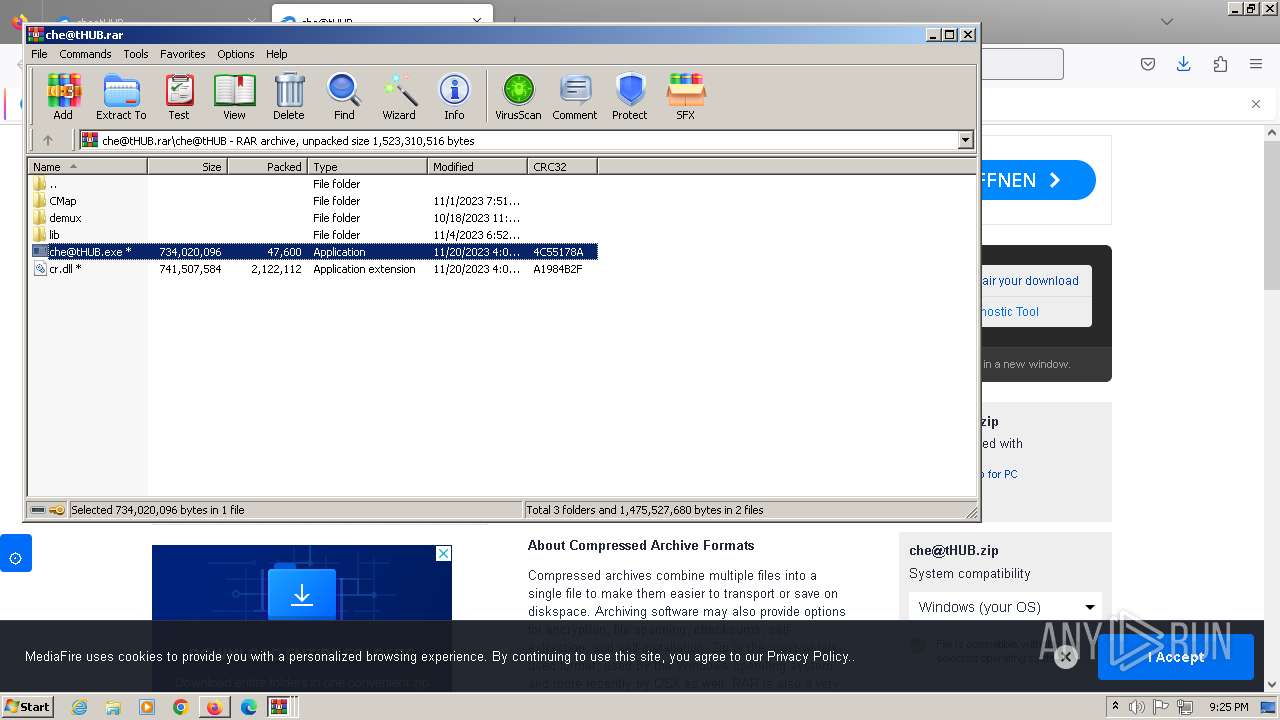Open Firefox extensions puzzle icon
This screenshot has width=1280, height=720.
click(1220, 64)
